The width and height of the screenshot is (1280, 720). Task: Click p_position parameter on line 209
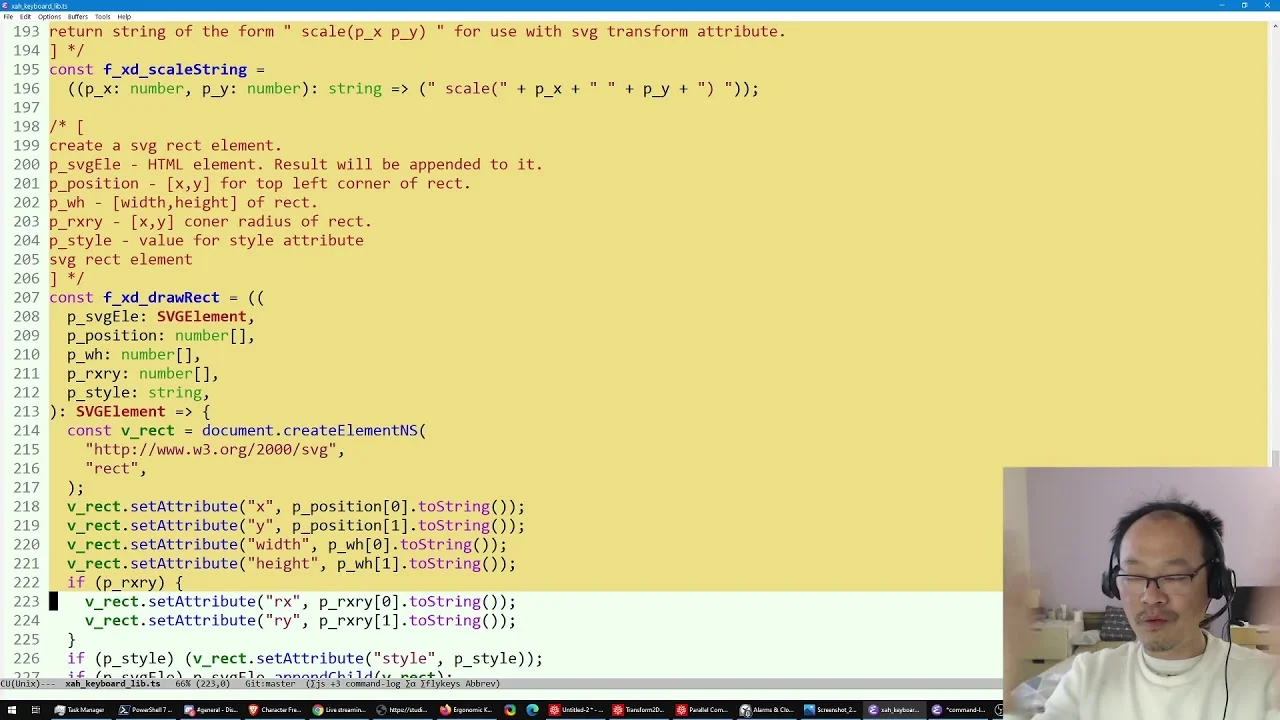(111, 335)
